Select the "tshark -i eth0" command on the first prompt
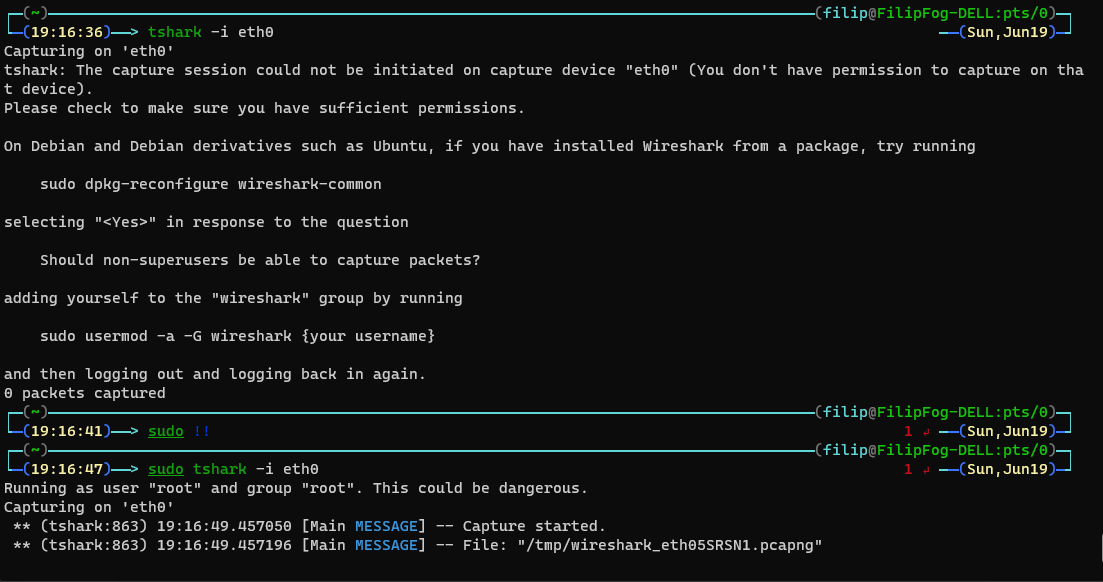 tap(210, 32)
